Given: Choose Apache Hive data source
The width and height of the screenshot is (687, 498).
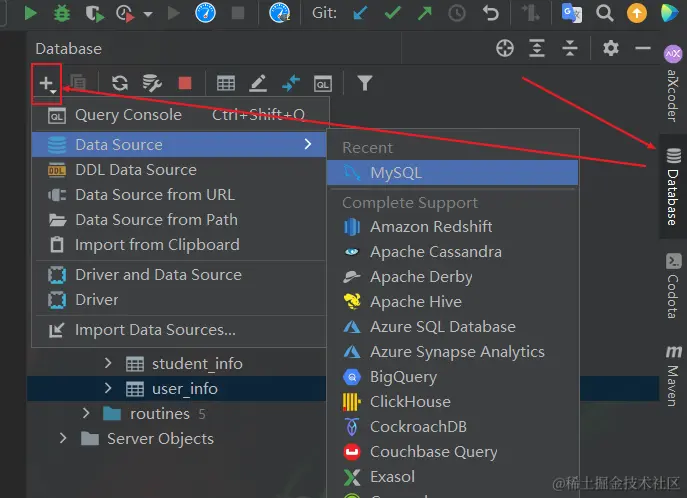Looking at the screenshot, I should click(x=453, y=302).
